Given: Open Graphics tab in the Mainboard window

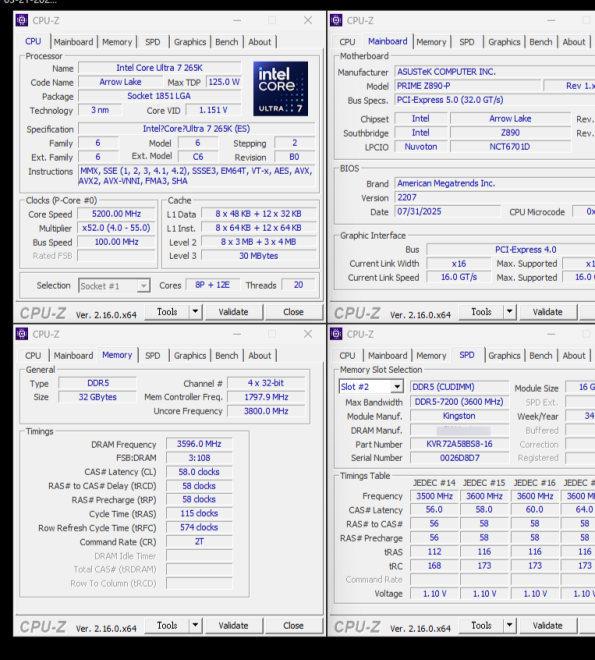Looking at the screenshot, I should tap(504, 42).
